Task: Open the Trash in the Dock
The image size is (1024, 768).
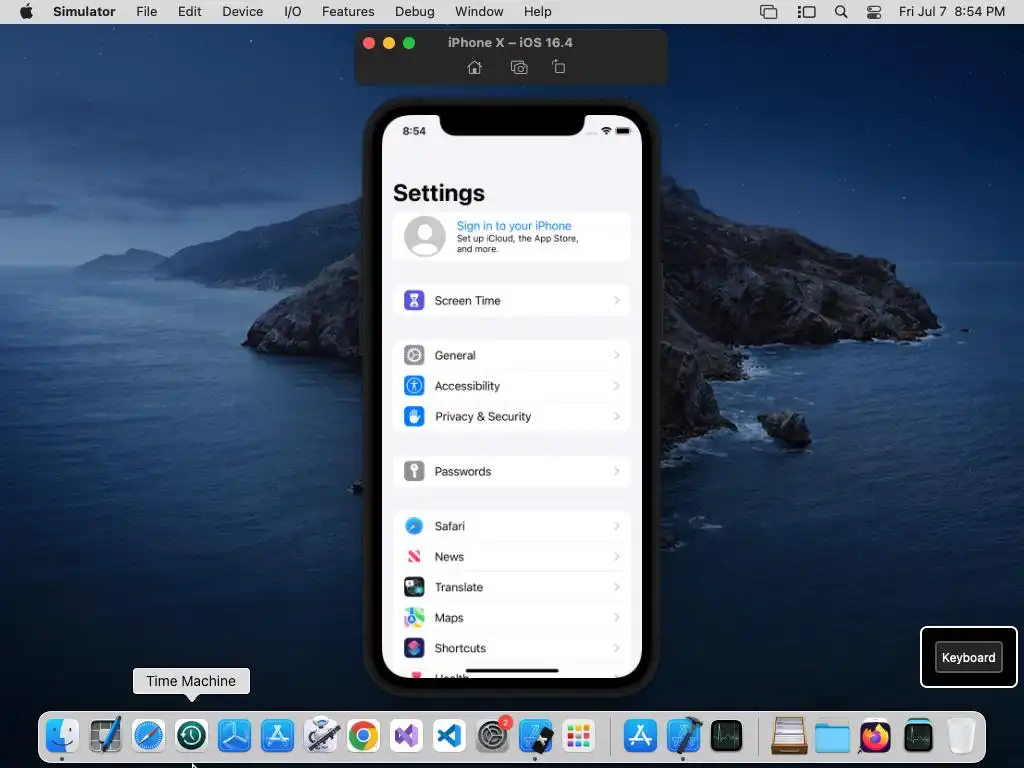Action: point(961,736)
